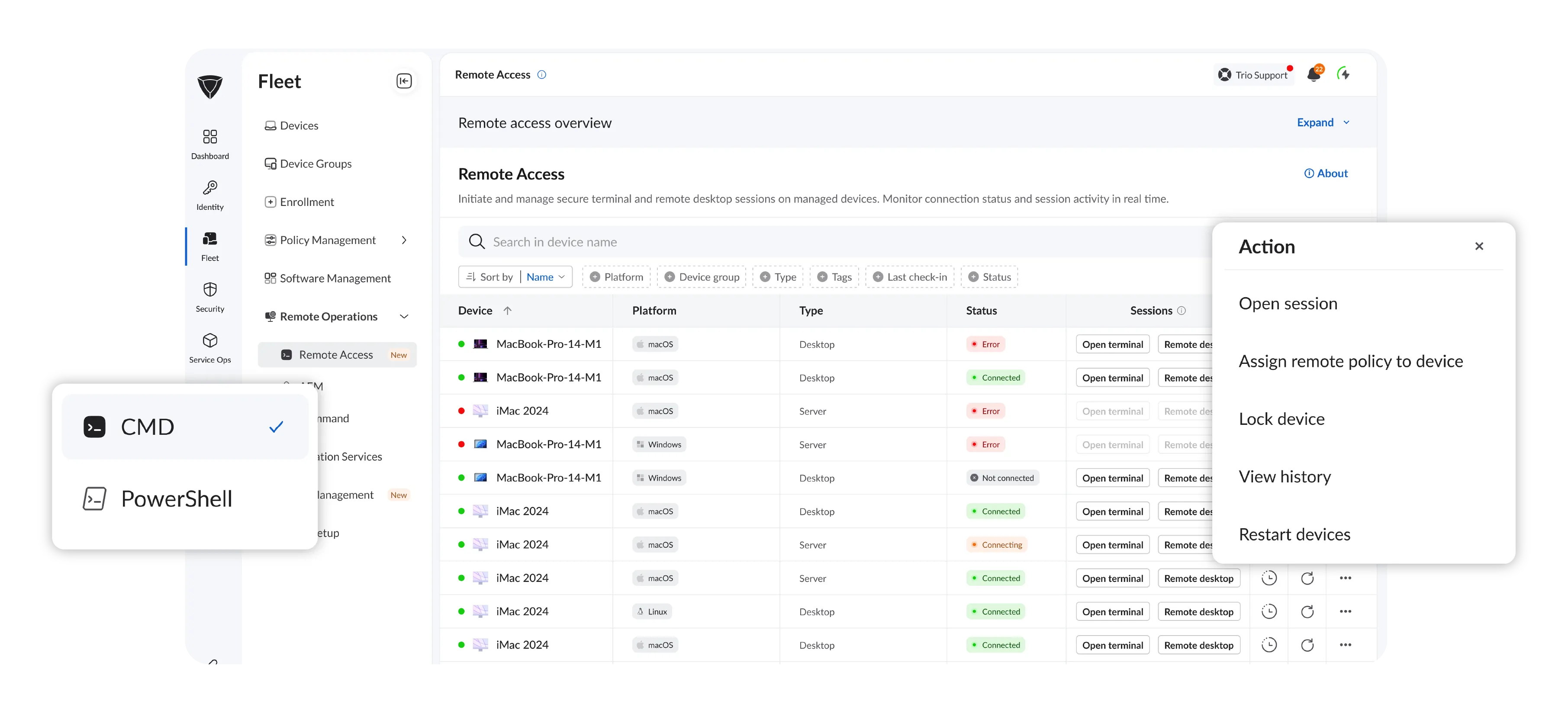Open the Sort by Name dropdown
This screenshot has width=1568, height=713.
tap(515, 277)
